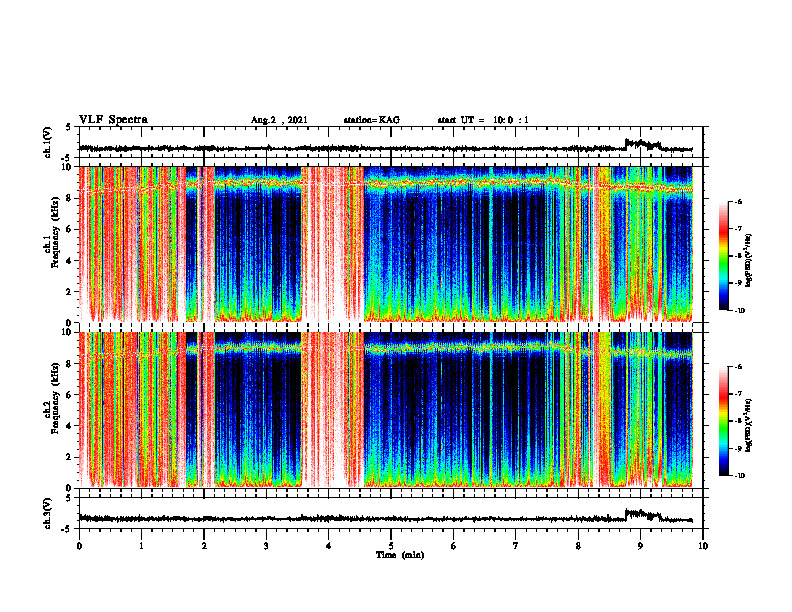Image resolution: width=792 pixels, height=612 pixels.
Task: Click the '-9' tick on ch.2 colorbar
Action: [x=738, y=448]
